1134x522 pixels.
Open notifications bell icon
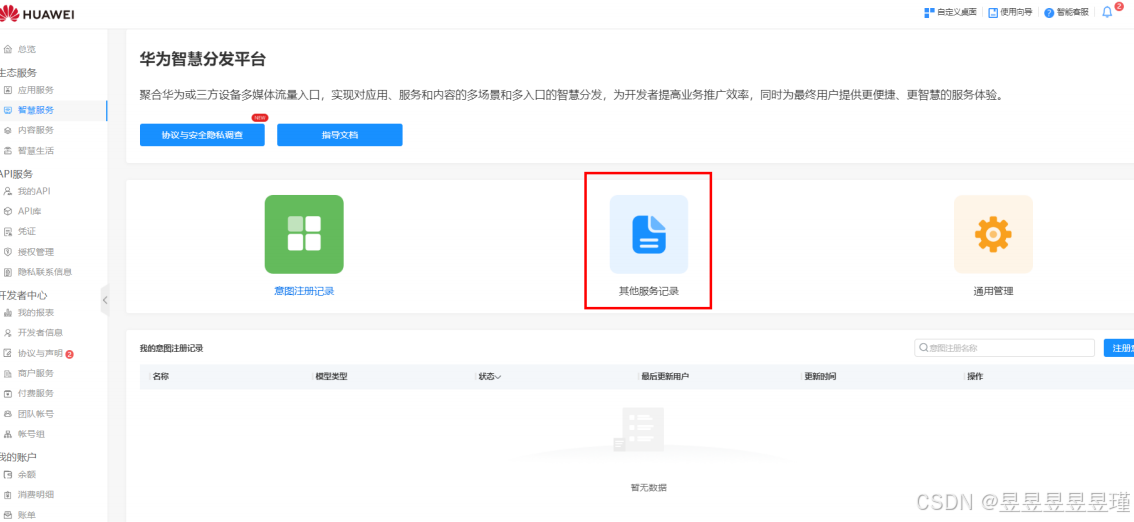[1107, 12]
